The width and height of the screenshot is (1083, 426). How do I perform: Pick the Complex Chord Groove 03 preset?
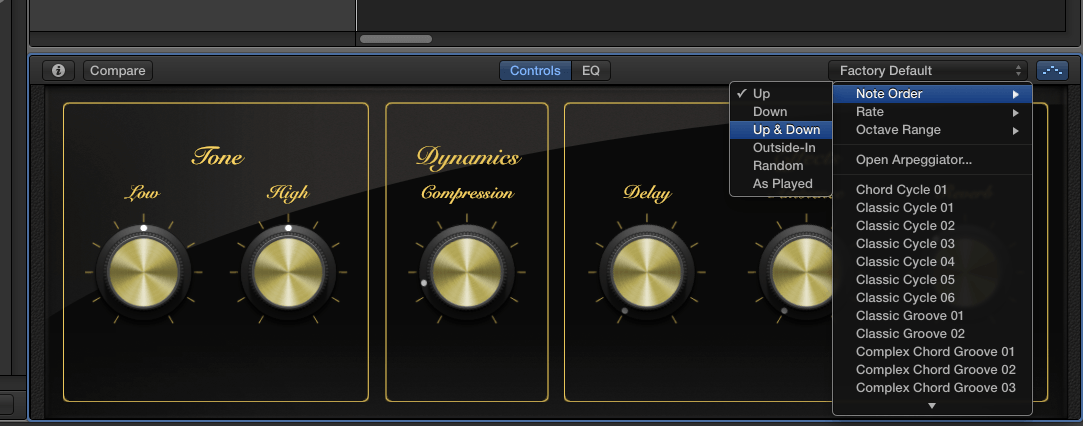pos(932,387)
